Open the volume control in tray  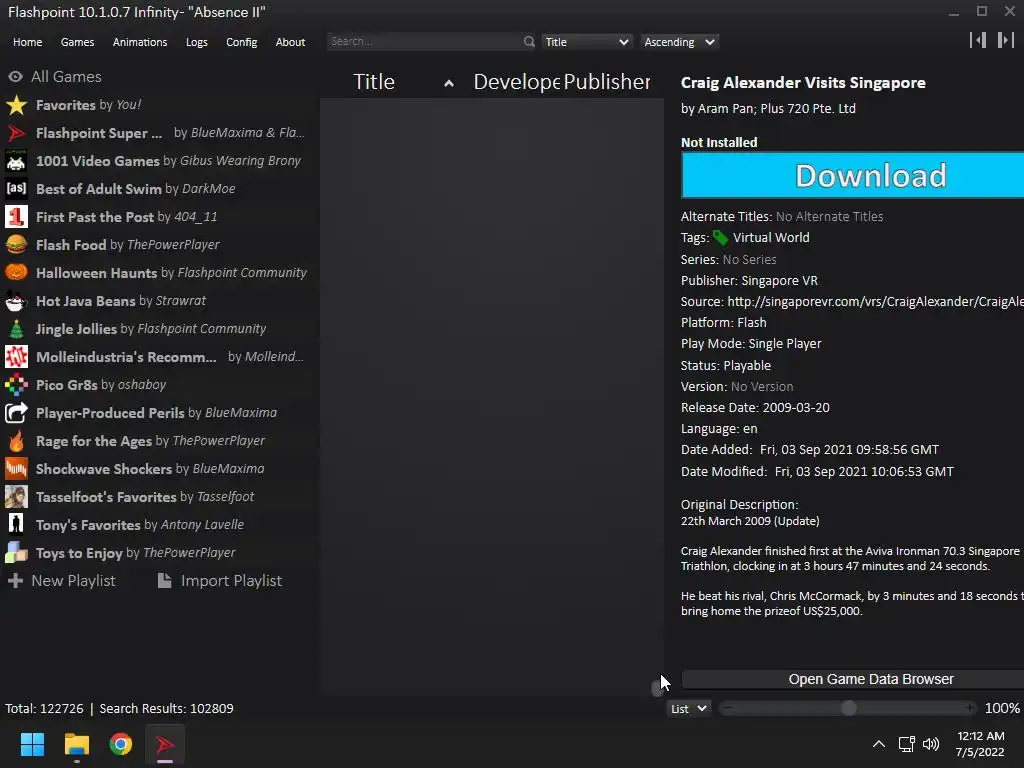(931, 744)
